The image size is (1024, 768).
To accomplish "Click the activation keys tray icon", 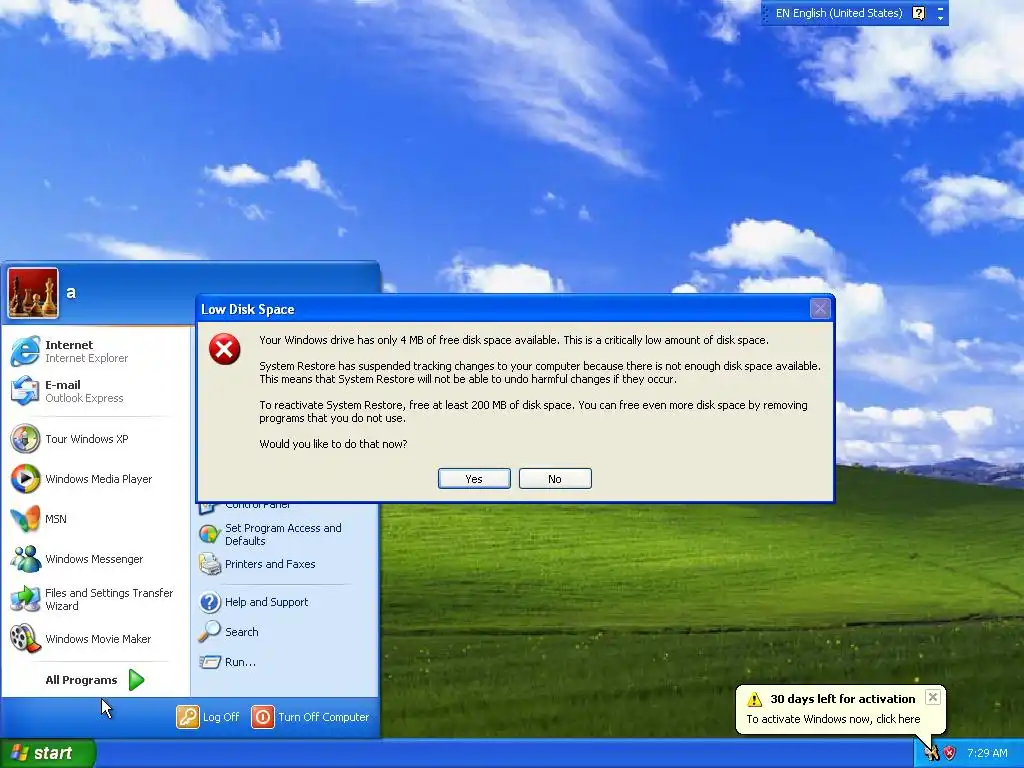I will (x=931, y=753).
